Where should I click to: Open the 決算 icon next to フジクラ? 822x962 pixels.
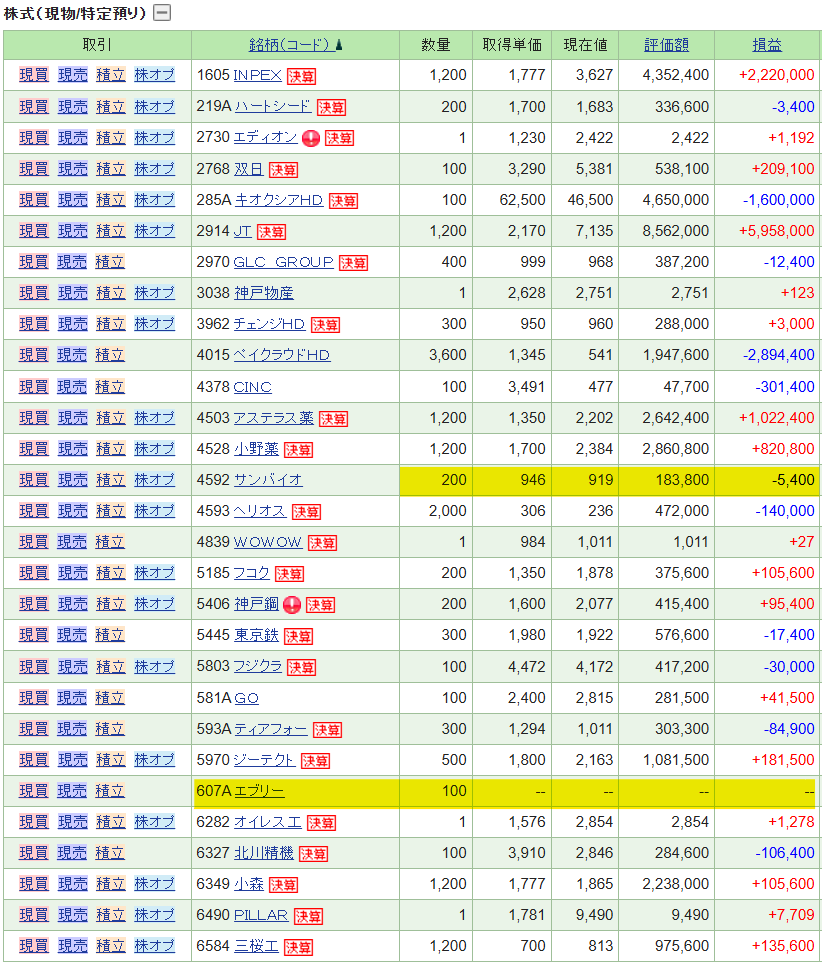click(301, 668)
